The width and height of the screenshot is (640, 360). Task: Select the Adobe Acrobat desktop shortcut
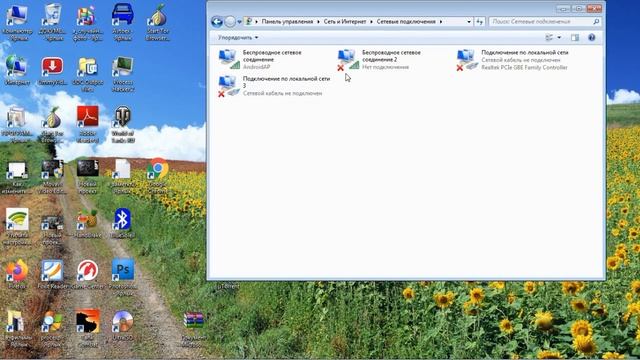pos(87,124)
